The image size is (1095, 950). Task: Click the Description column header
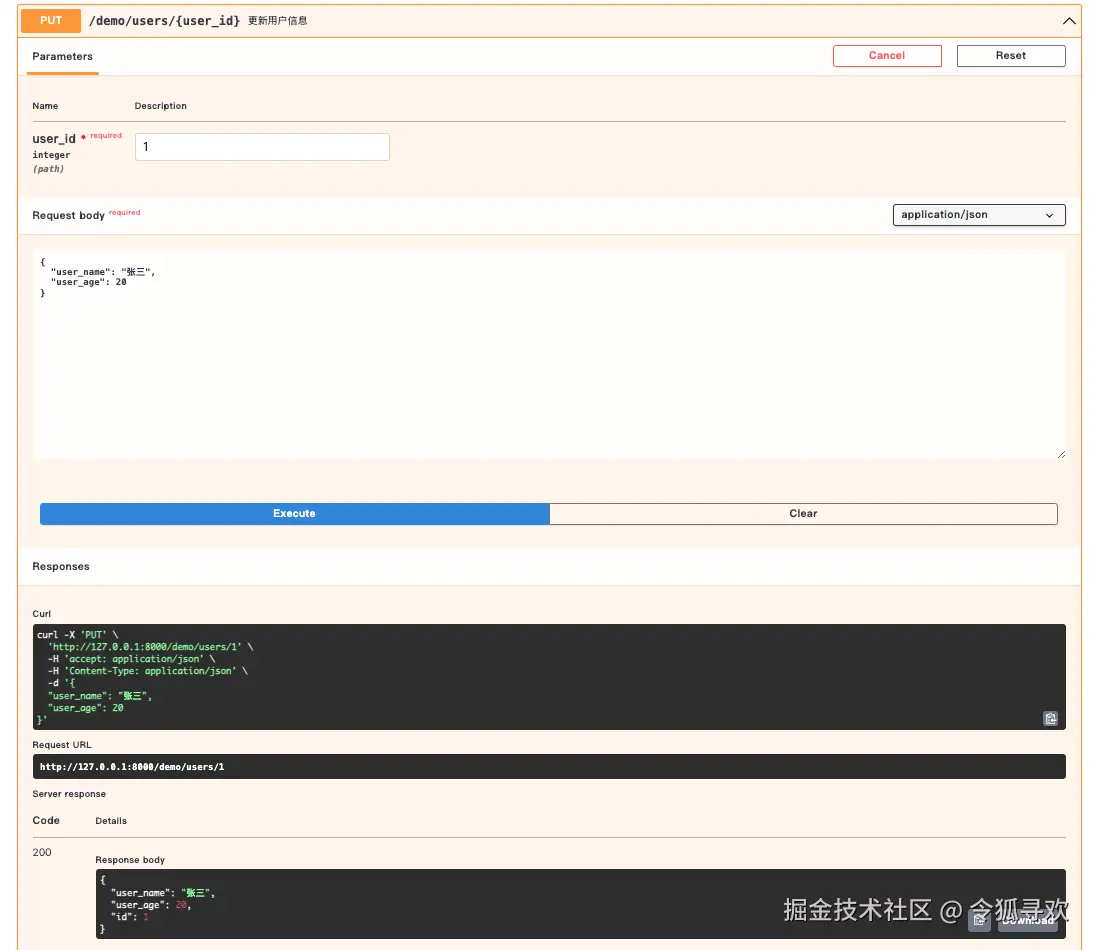(161, 106)
